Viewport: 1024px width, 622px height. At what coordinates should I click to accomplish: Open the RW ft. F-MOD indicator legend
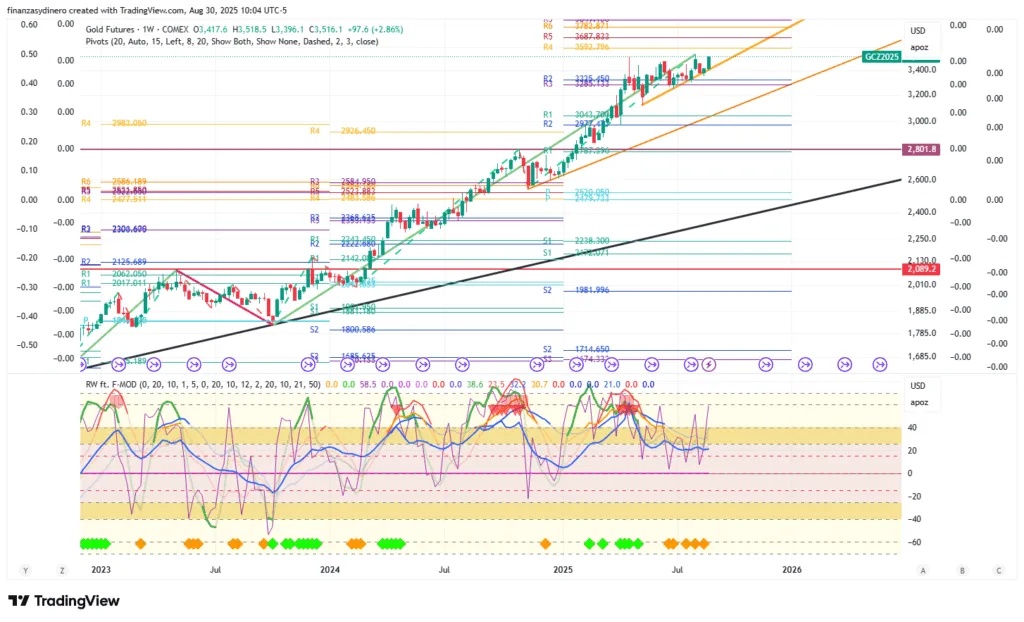203,385
